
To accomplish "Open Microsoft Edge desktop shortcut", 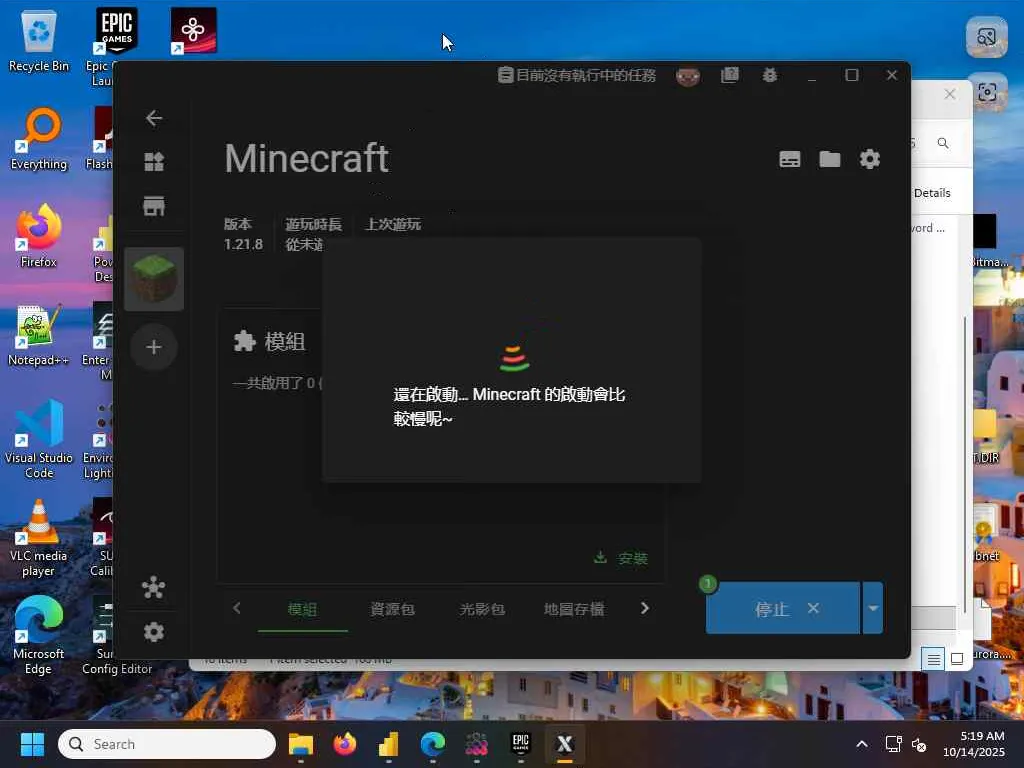I will 39,635.
